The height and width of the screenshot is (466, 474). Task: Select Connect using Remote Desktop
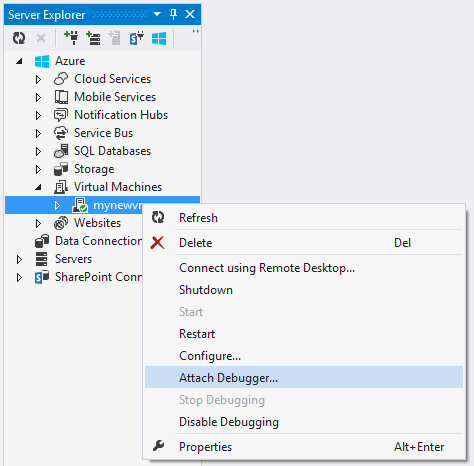tap(304, 268)
